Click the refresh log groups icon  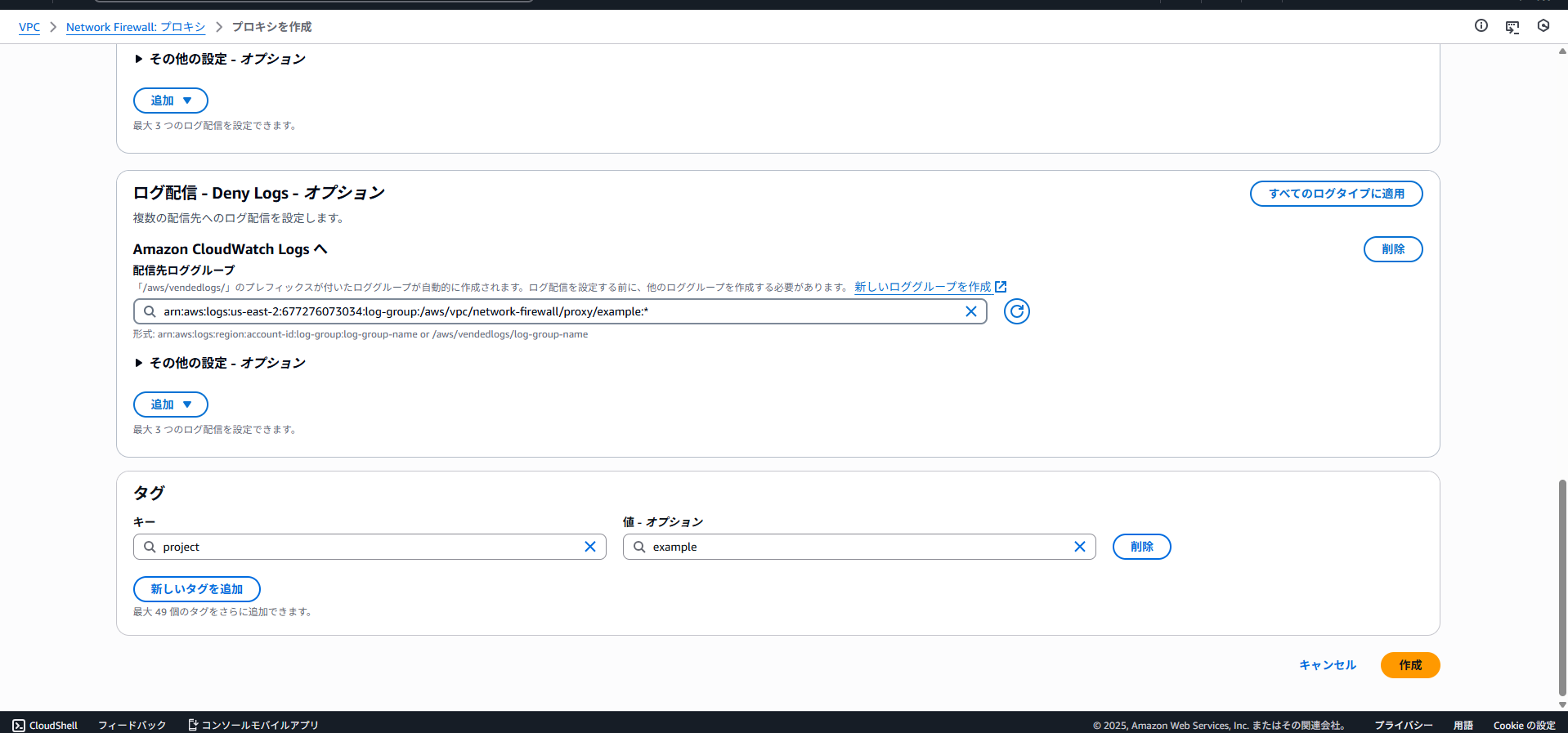1016,311
